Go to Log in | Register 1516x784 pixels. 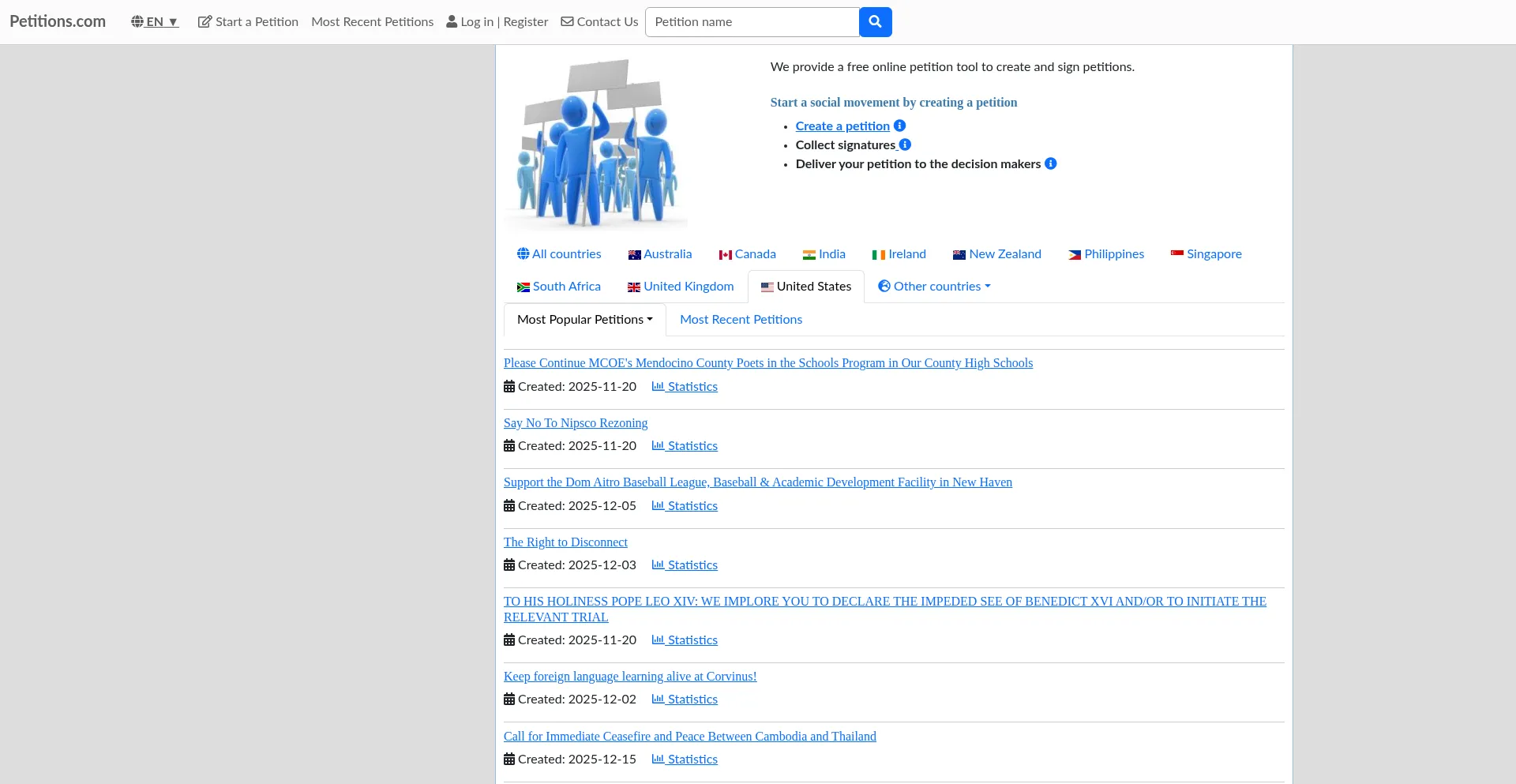tap(497, 22)
